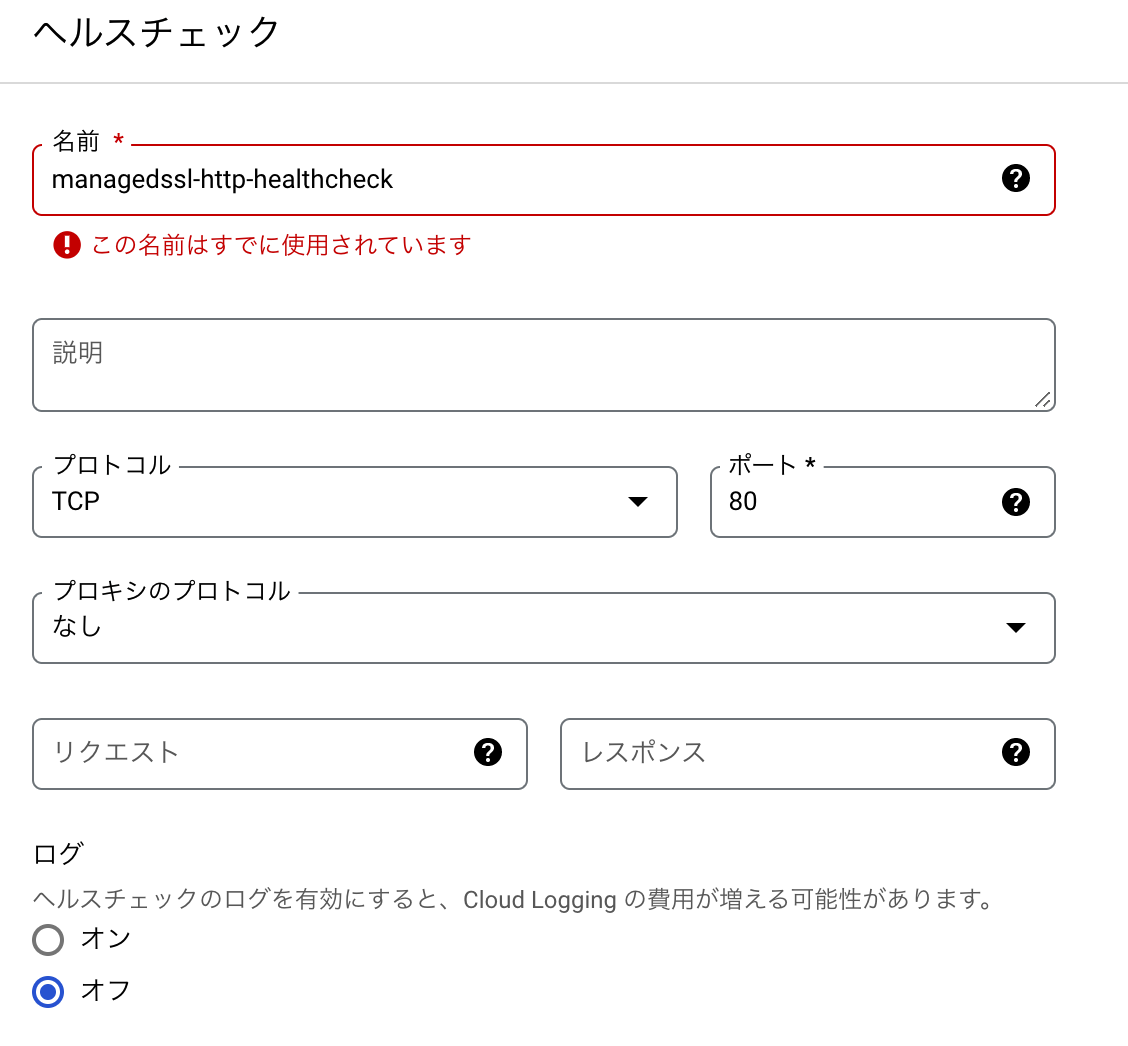Screen dimensions: 1128x1046
Task: Open help tooltip for the 名前 field
Action: (1016, 179)
